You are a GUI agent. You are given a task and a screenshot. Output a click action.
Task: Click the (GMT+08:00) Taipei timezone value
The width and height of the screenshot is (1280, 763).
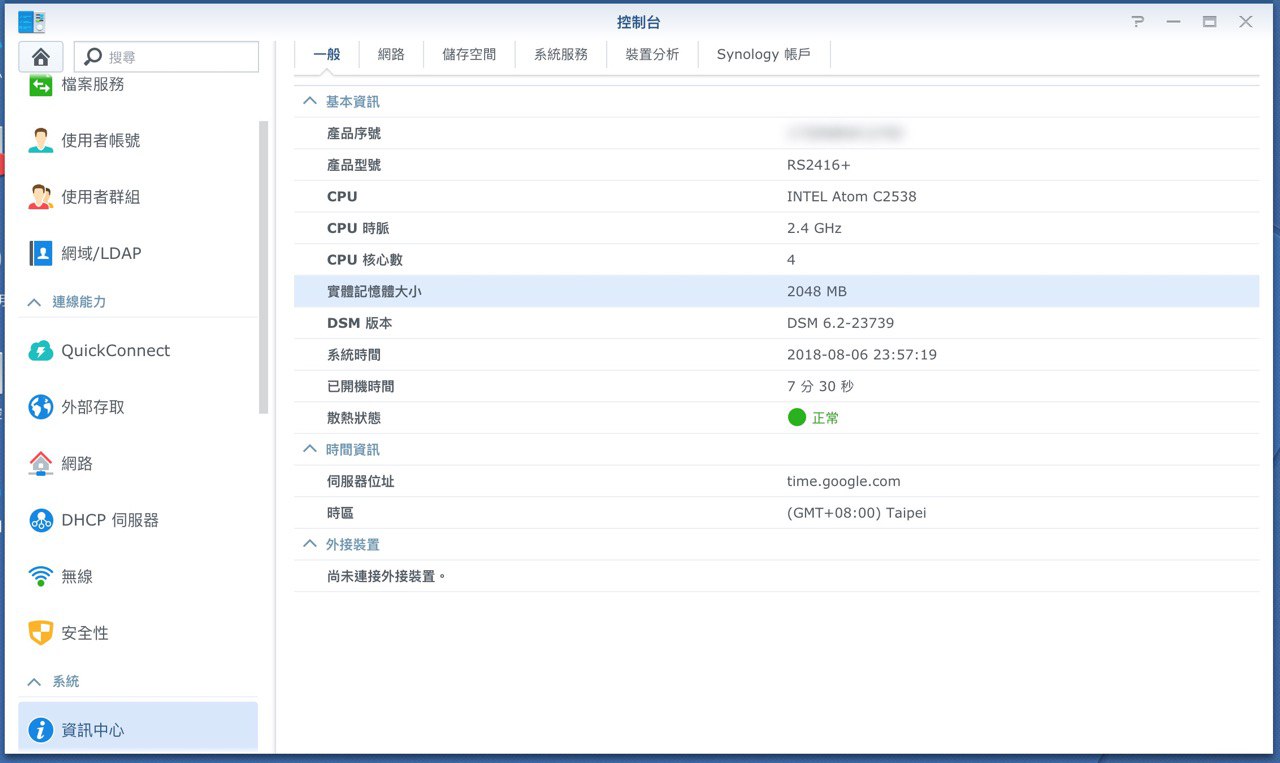[x=857, y=513]
